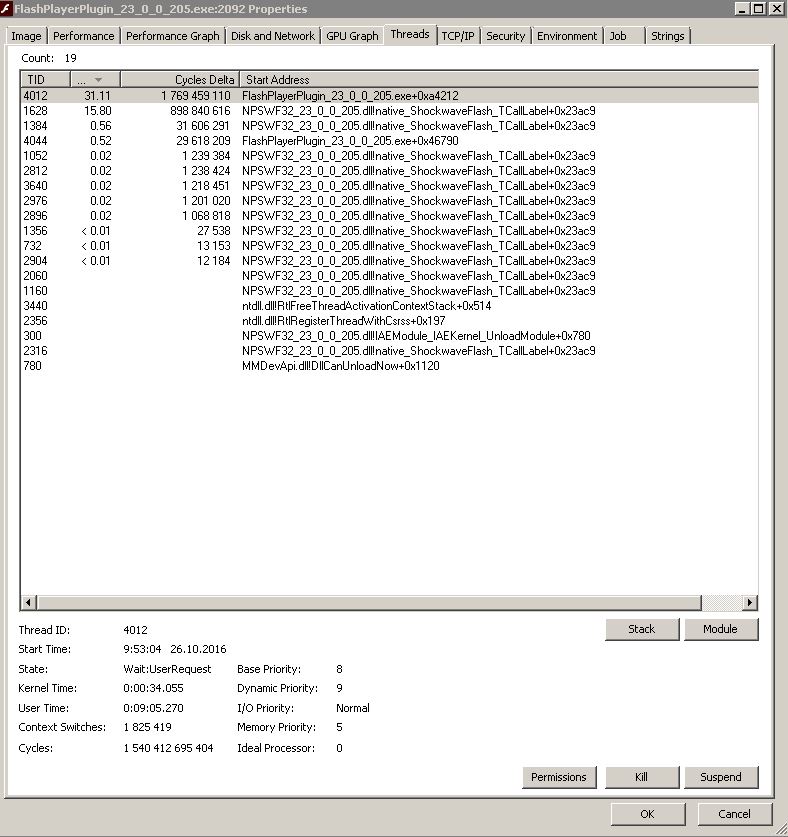Select thread row with TID 2896

[389, 216]
